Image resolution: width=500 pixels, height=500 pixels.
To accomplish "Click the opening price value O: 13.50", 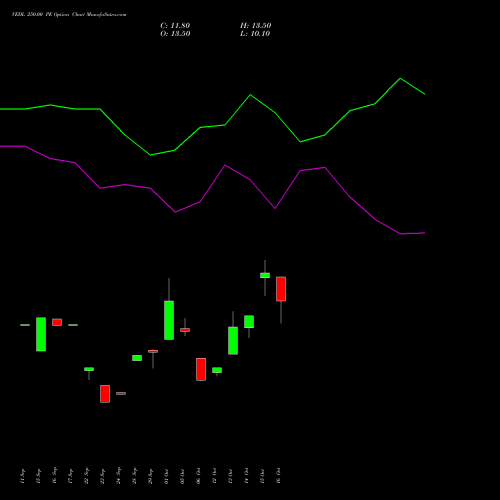I will 175,34.
